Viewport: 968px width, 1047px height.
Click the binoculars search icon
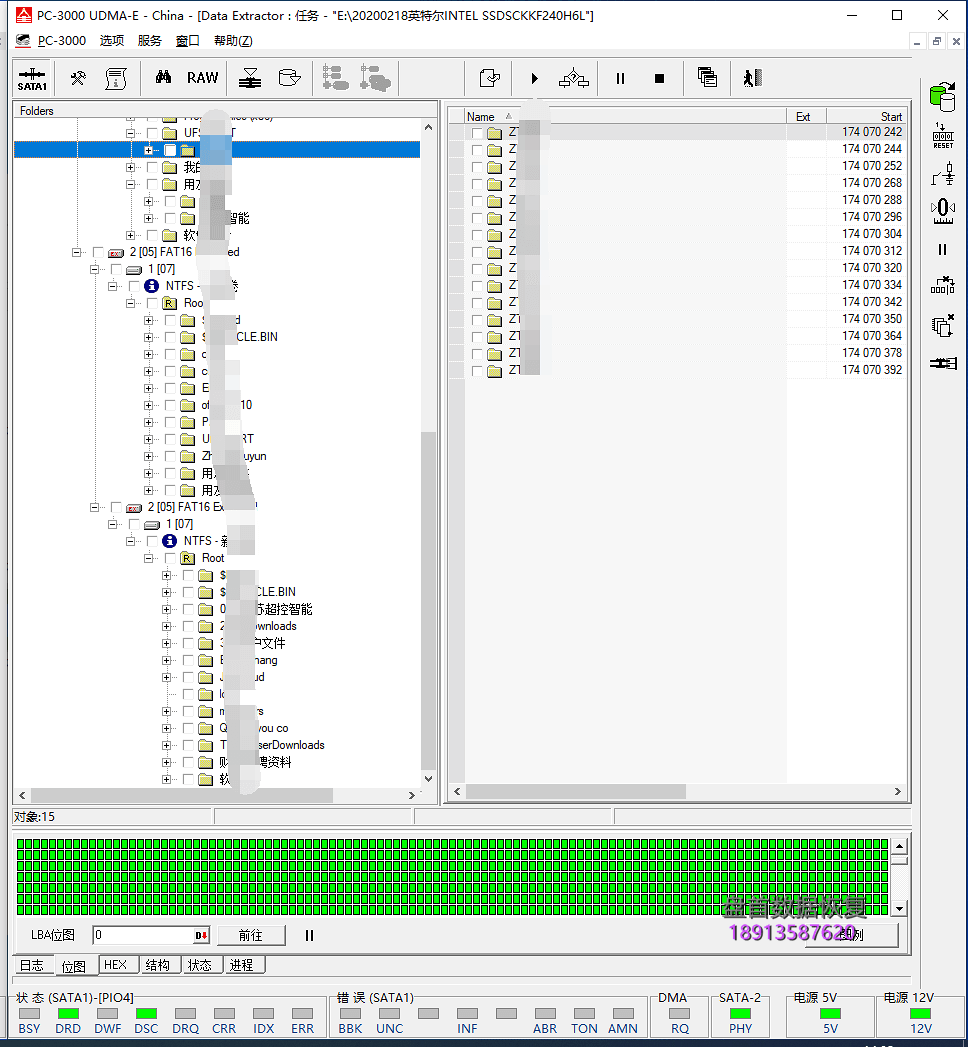tap(163, 78)
